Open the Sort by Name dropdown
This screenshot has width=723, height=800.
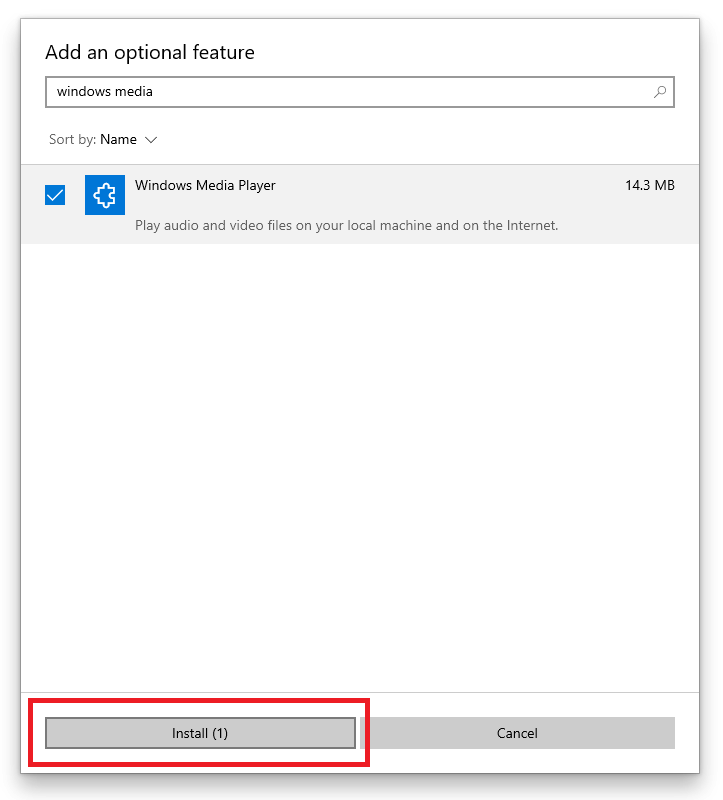tap(103, 139)
